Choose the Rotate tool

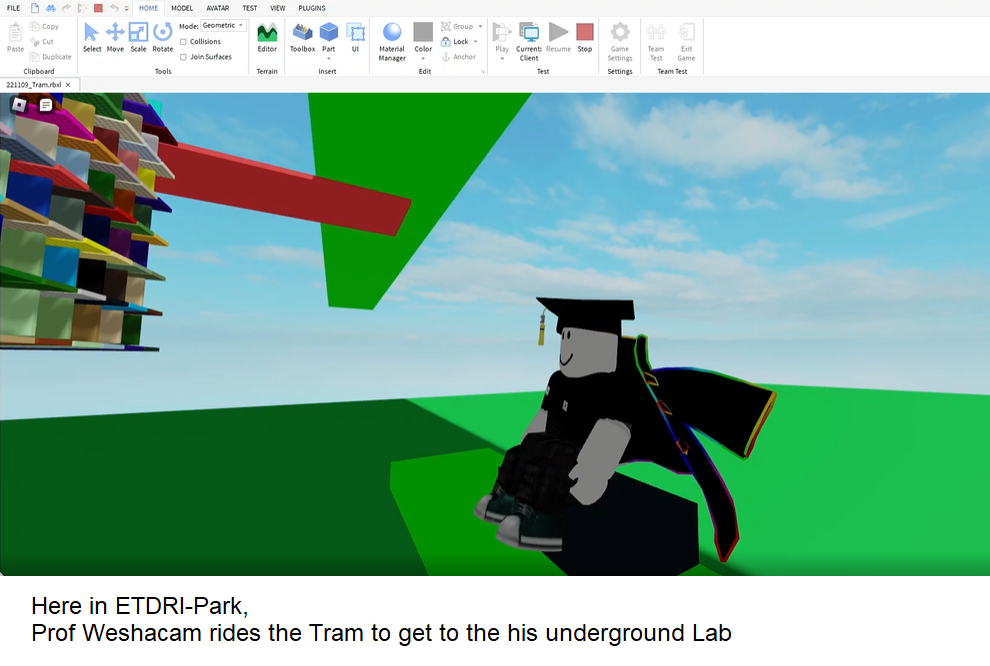pyautogui.click(x=162, y=37)
